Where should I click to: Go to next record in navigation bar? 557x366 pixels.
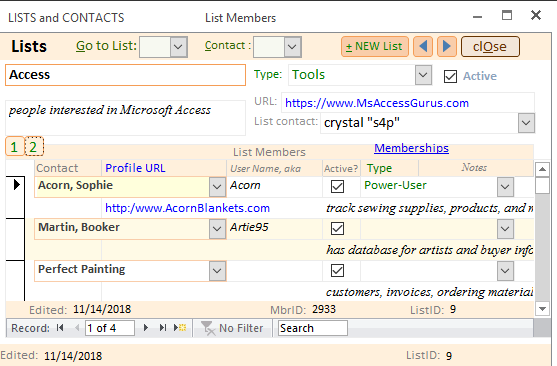(x=145, y=328)
